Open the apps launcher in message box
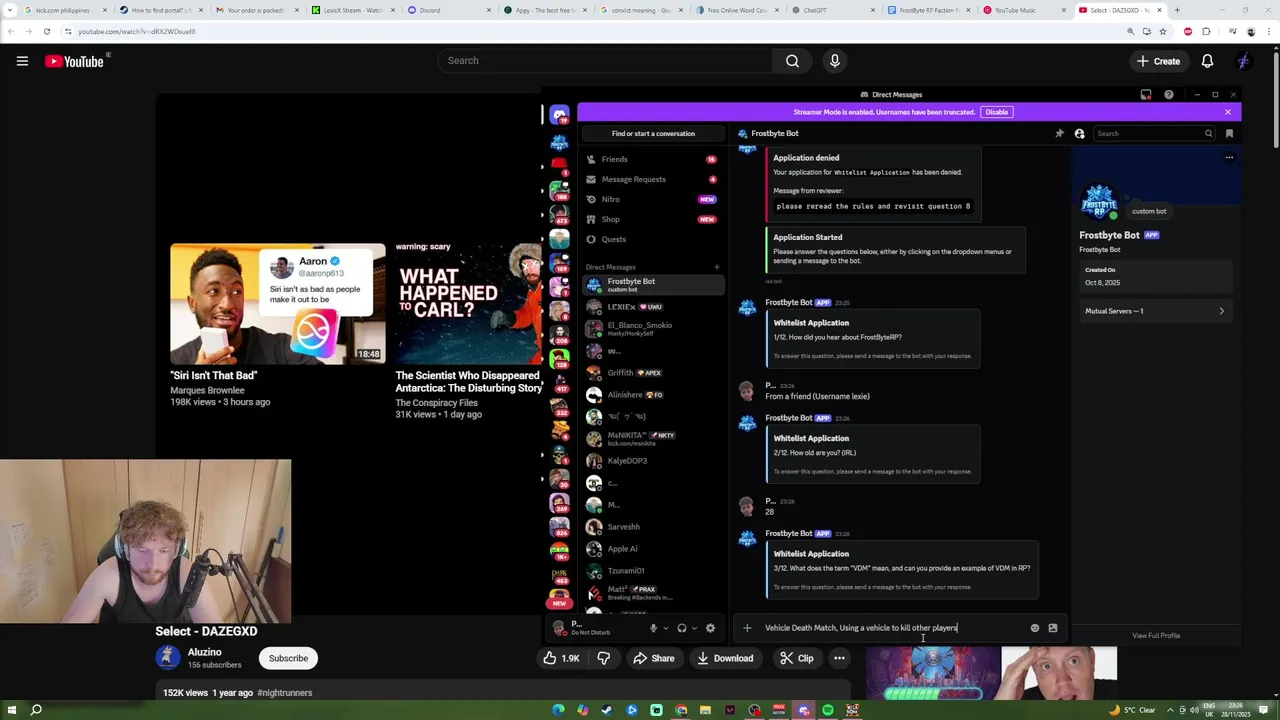The width and height of the screenshot is (1280, 720). click(x=1053, y=628)
